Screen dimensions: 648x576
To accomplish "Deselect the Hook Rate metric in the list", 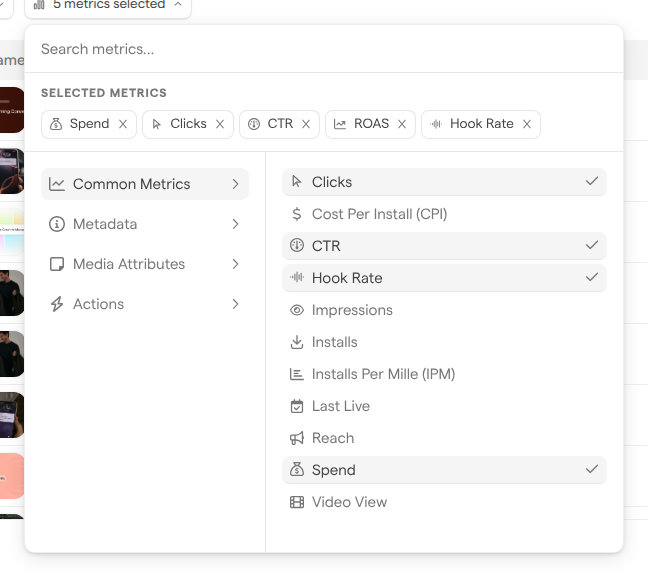I will tap(444, 278).
